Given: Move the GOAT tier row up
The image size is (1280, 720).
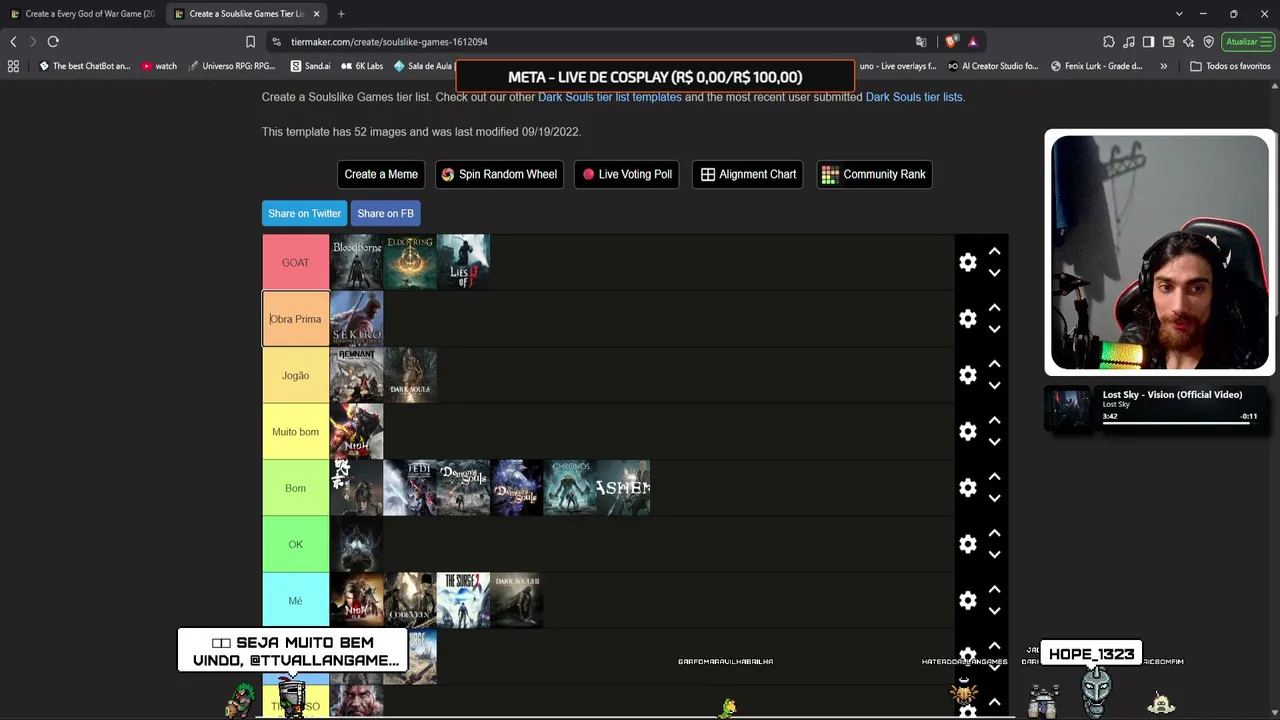Looking at the screenshot, I should click(994, 252).
